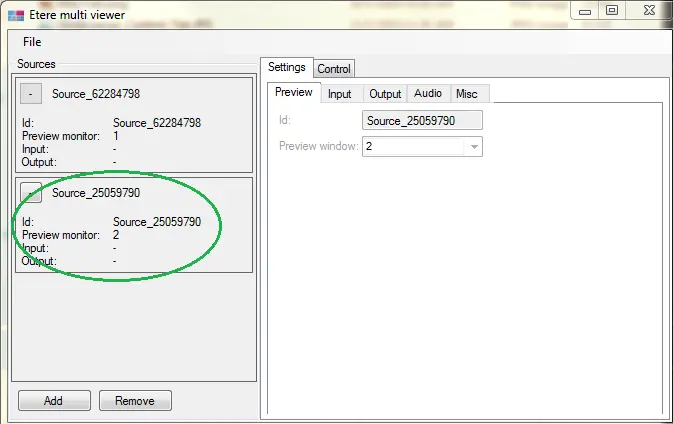Click the Remove source button

(135, 401)
